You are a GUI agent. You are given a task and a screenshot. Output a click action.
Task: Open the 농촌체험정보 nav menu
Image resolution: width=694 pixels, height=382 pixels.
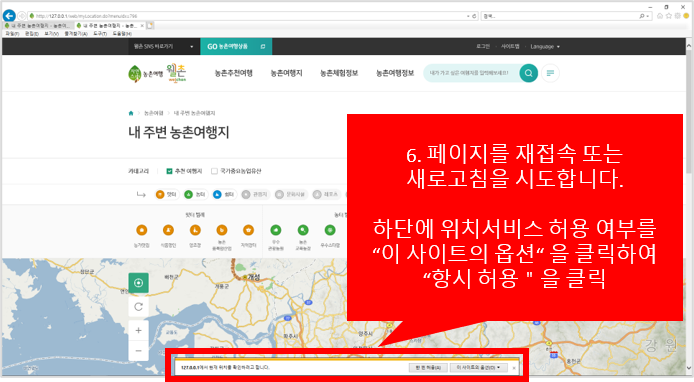coord(339,73)
